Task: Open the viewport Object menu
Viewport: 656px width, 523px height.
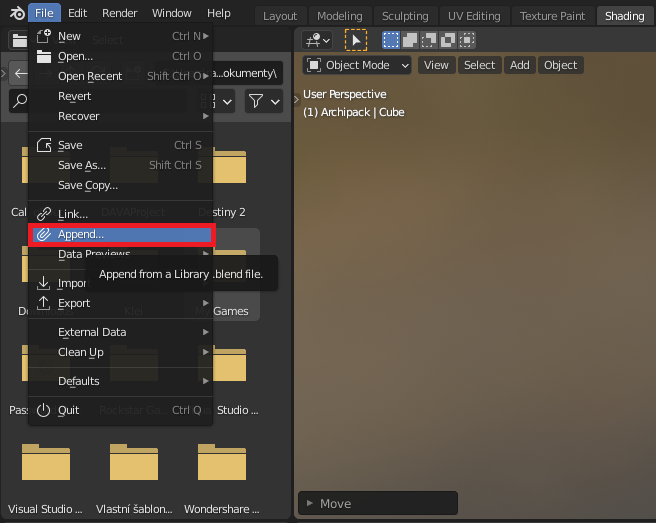Action: click(x=561, y=65)
